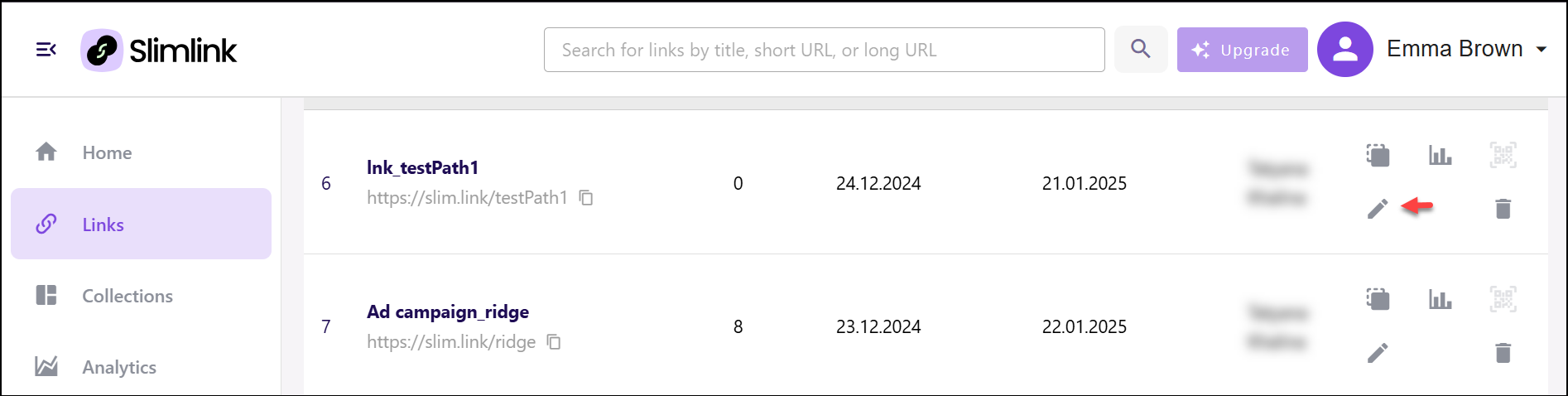Click the magnifier search button
Image resolution: width=1568 pixels, height=396 pixels.
1141,49
